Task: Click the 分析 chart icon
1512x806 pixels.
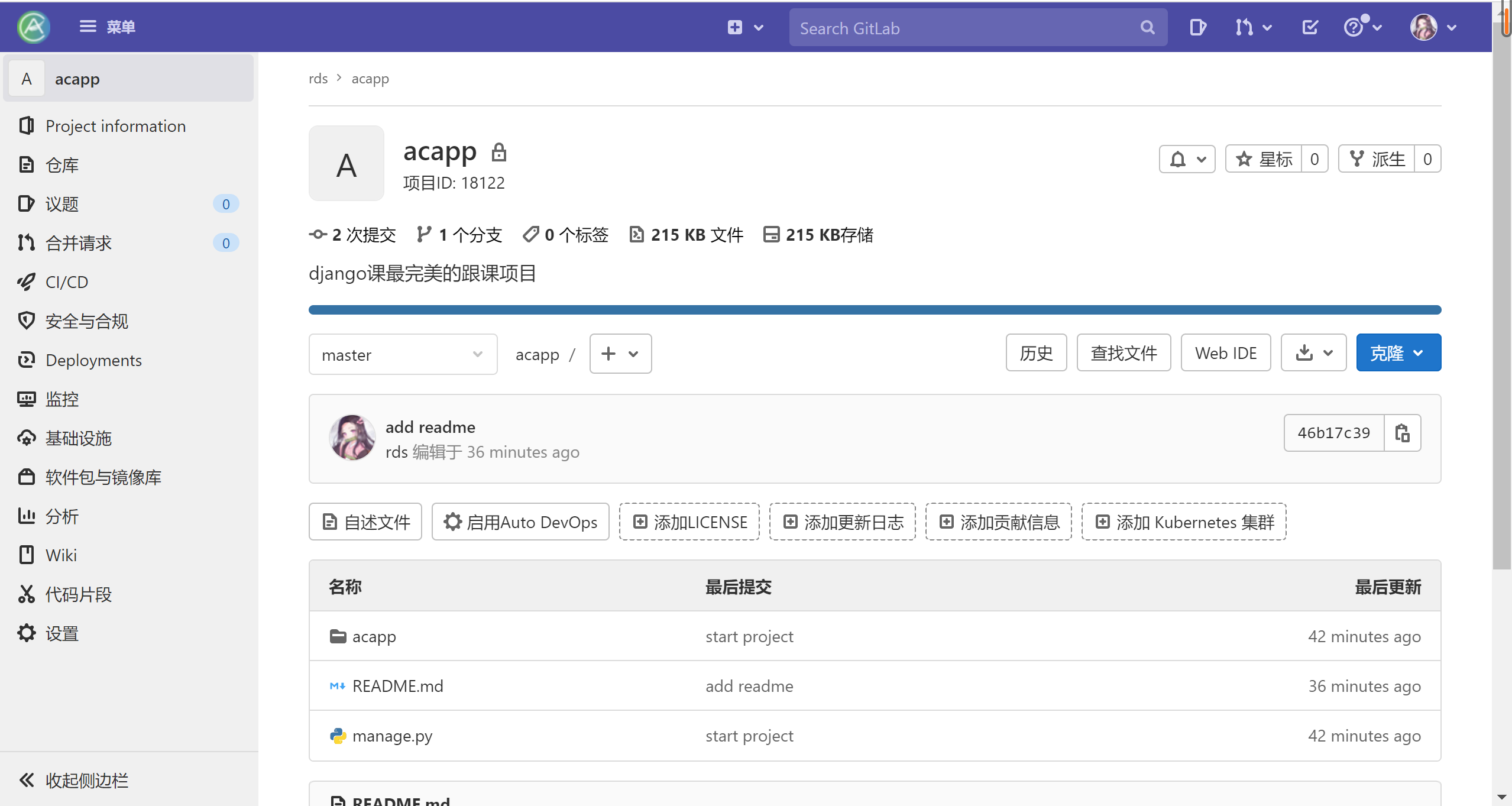Action: point(27,516)
